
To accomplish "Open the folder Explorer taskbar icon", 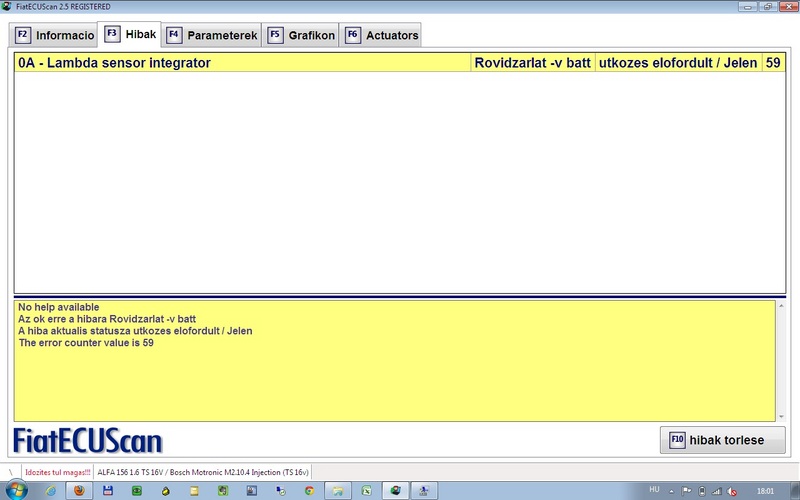I will tap(339, 490).
